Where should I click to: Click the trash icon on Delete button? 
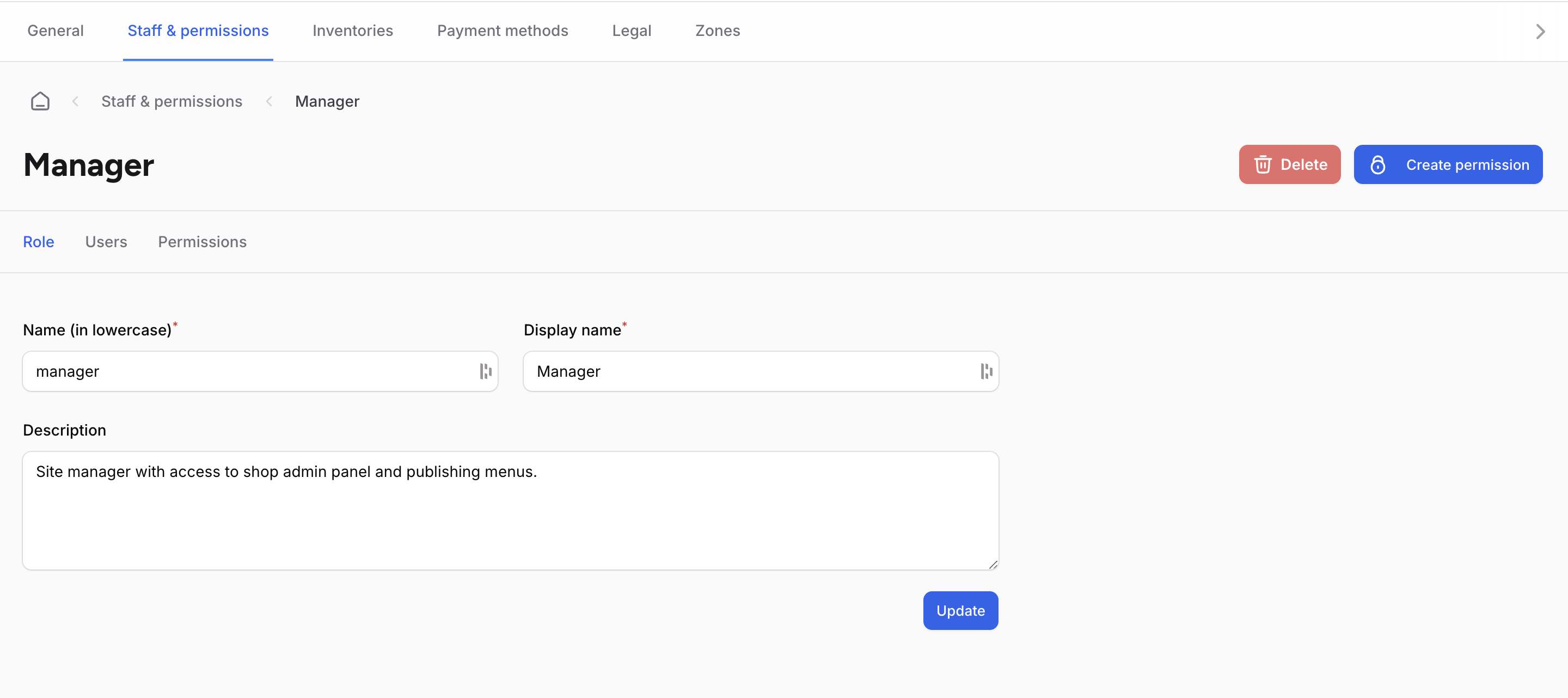click(1263, 164)
